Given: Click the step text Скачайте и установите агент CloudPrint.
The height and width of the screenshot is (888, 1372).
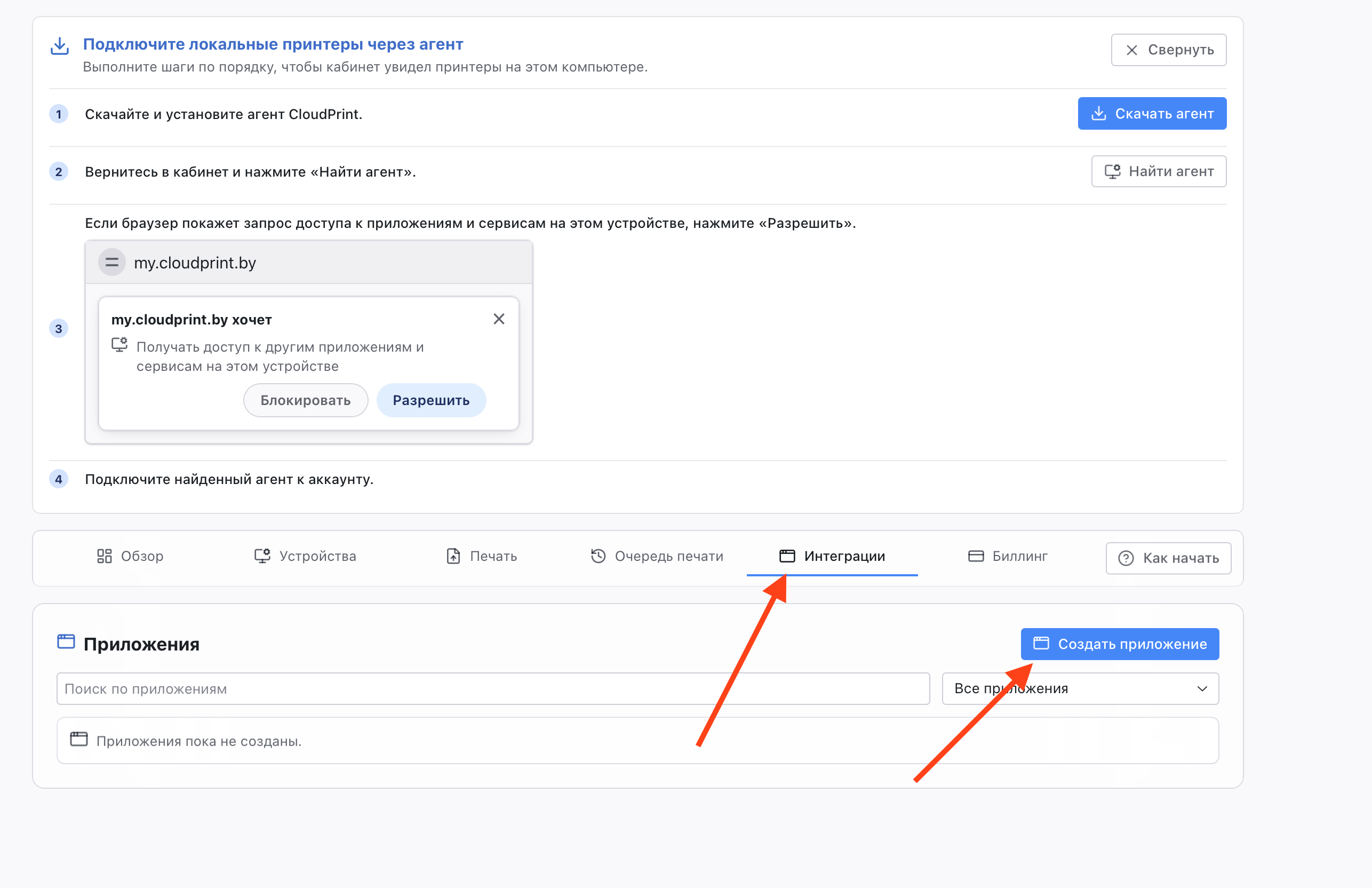Looking at the screenshot, I should (224, 114).
